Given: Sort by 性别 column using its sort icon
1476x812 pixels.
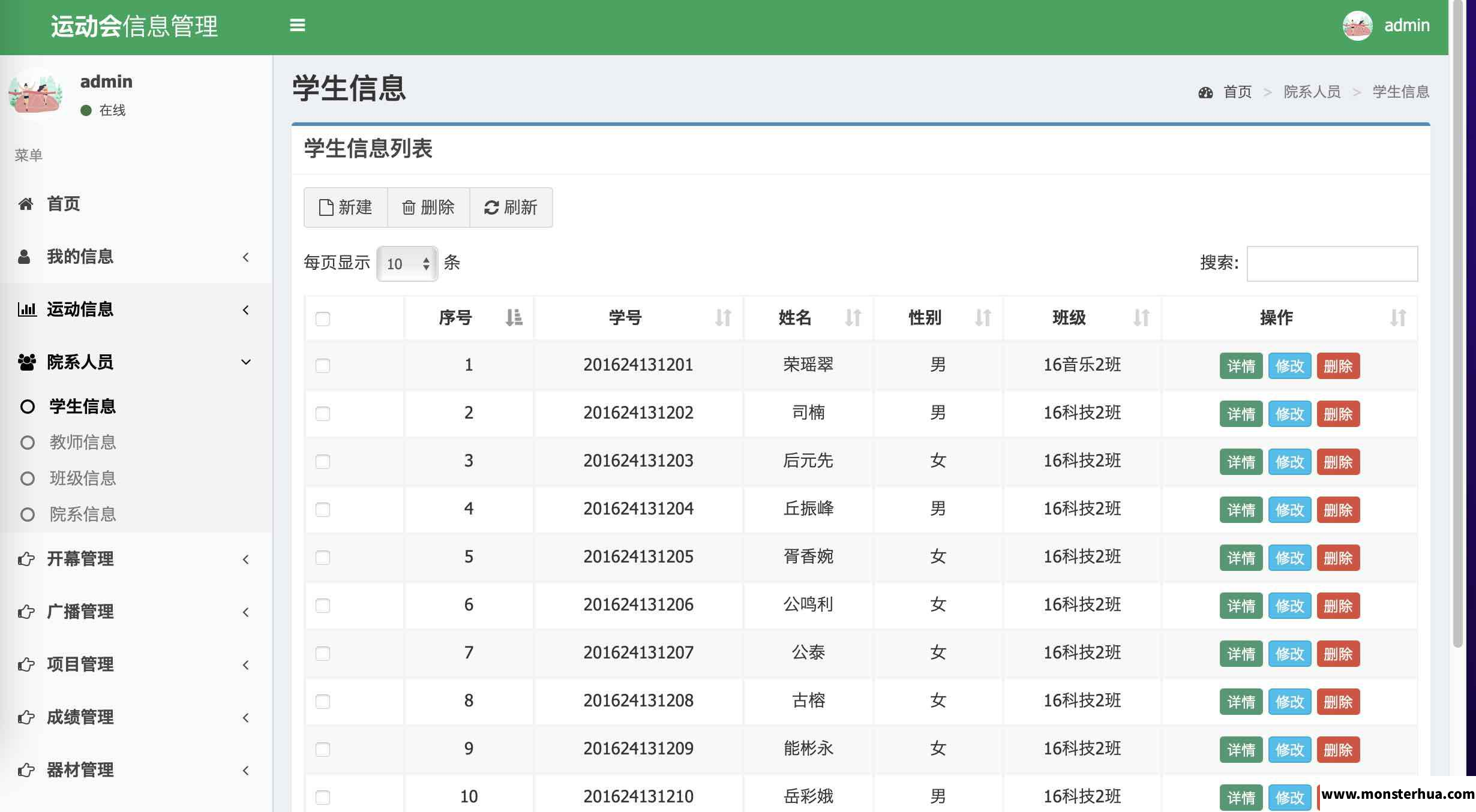Looking at the screenshot, I should [x=983, y=317].
